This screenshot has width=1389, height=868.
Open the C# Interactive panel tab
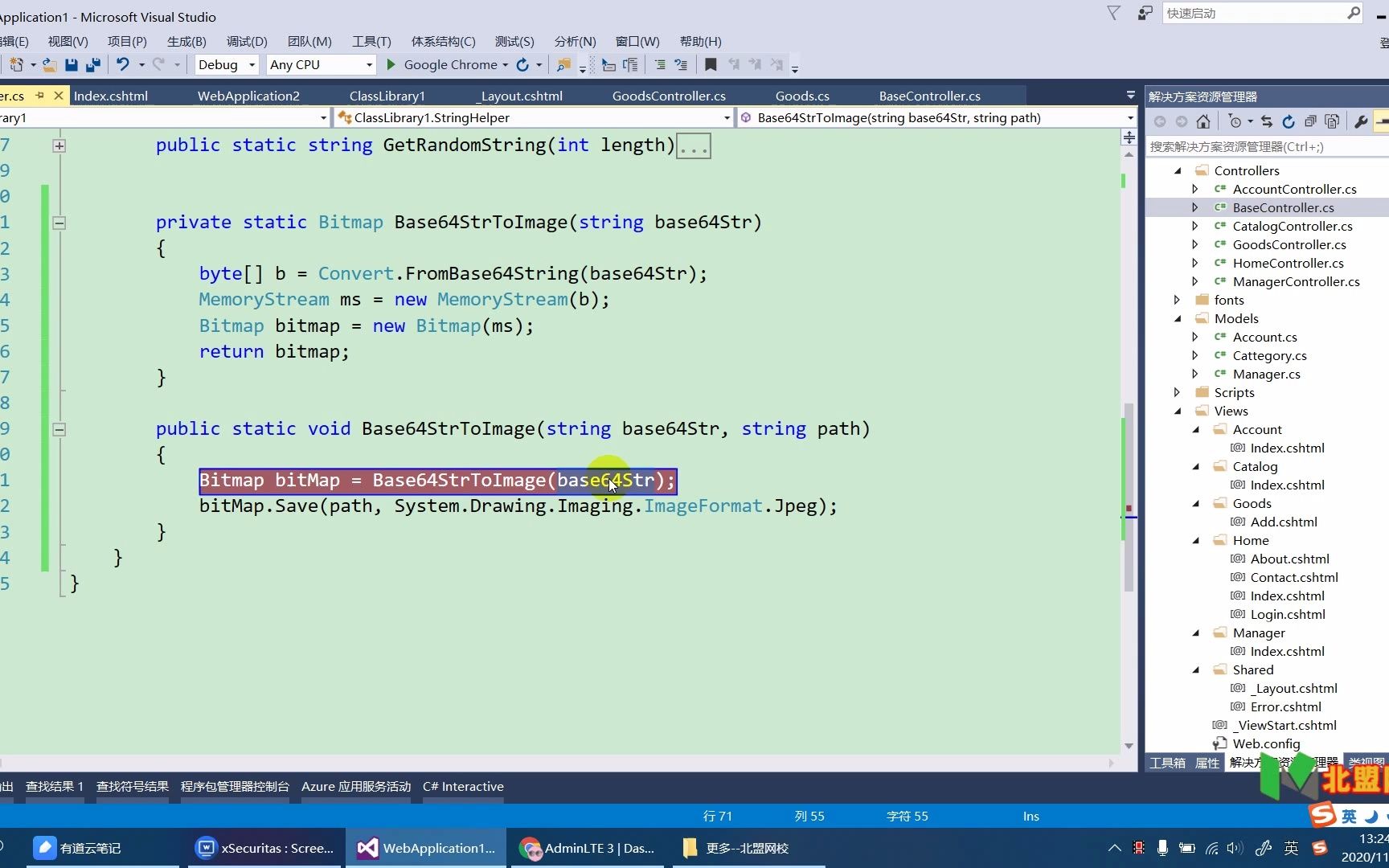463,786
